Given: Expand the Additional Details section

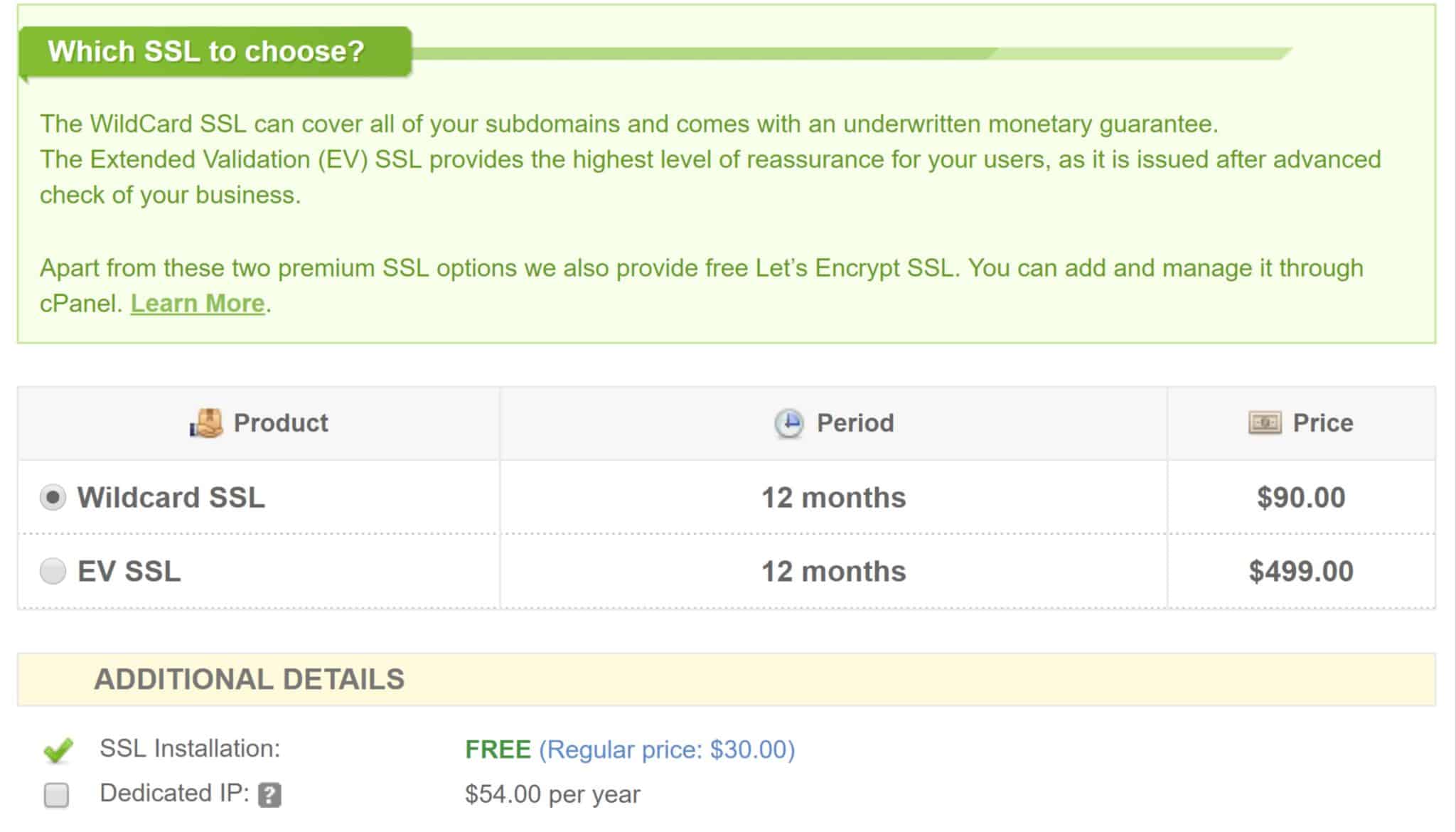Looking at the screenshot, I should pyautogui.click(x=249, y=679).
